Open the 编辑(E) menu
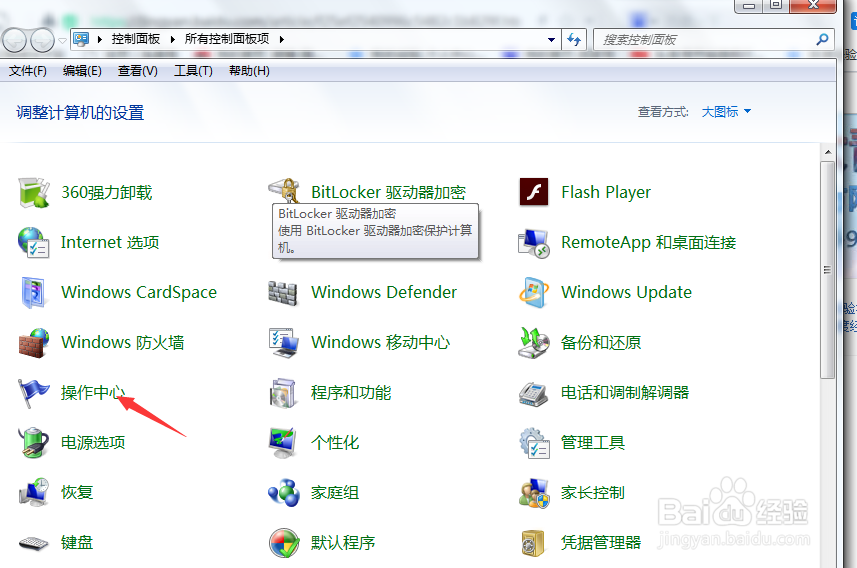 (x=82, y=71)
